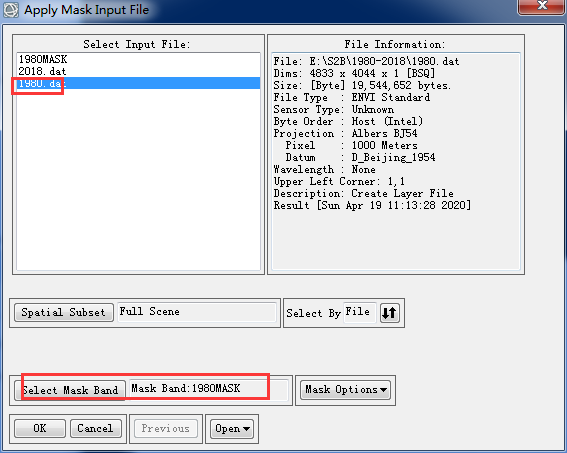Confirm with the OK button
This screenshot has width=567, height=453.
40,428
